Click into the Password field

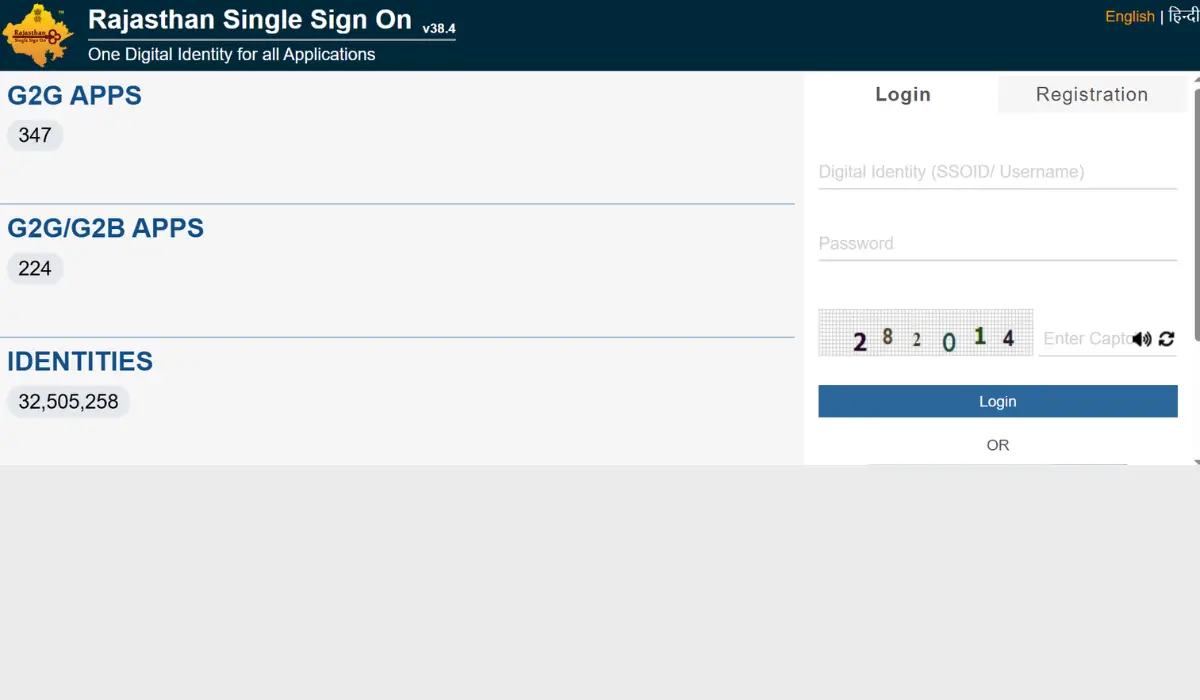coord(997,243)
